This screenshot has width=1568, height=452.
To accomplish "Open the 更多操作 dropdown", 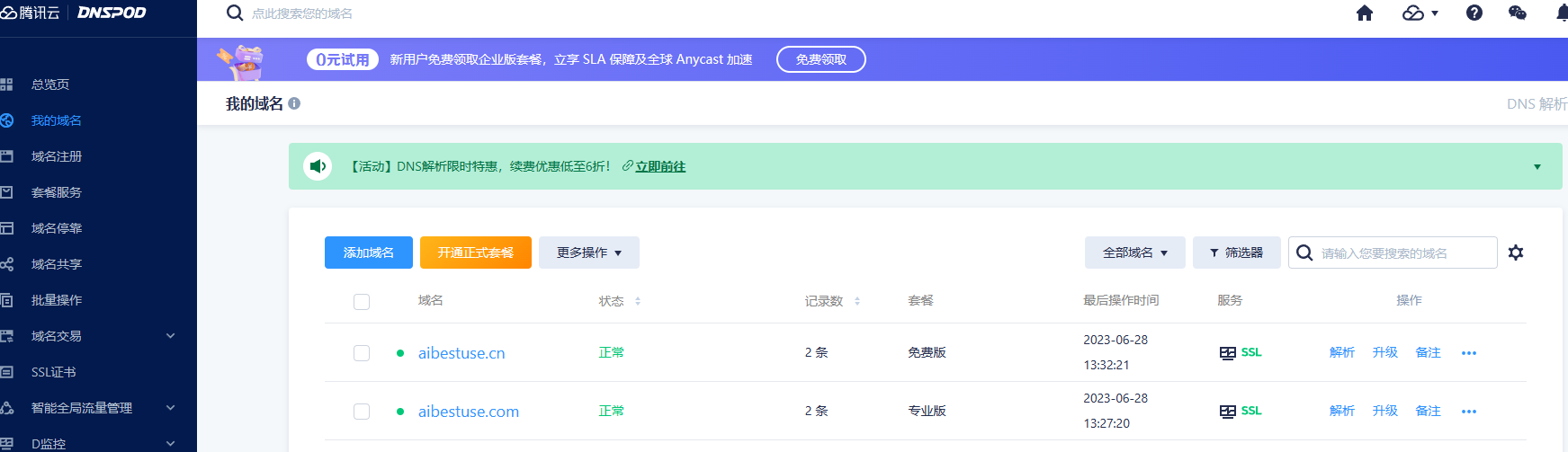I will click(x=589, y=253).
